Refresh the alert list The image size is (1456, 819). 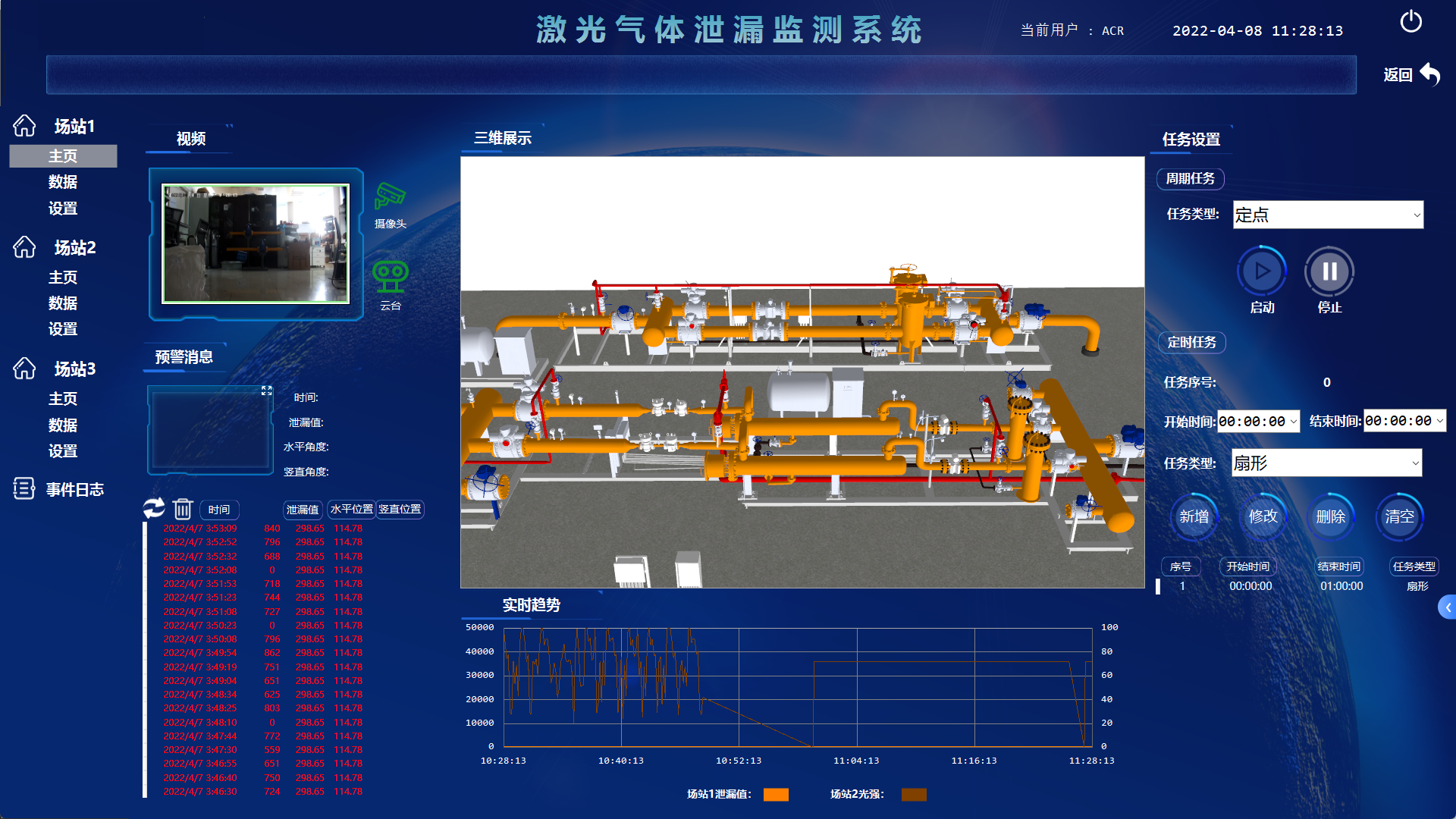[x=154, y=508]
